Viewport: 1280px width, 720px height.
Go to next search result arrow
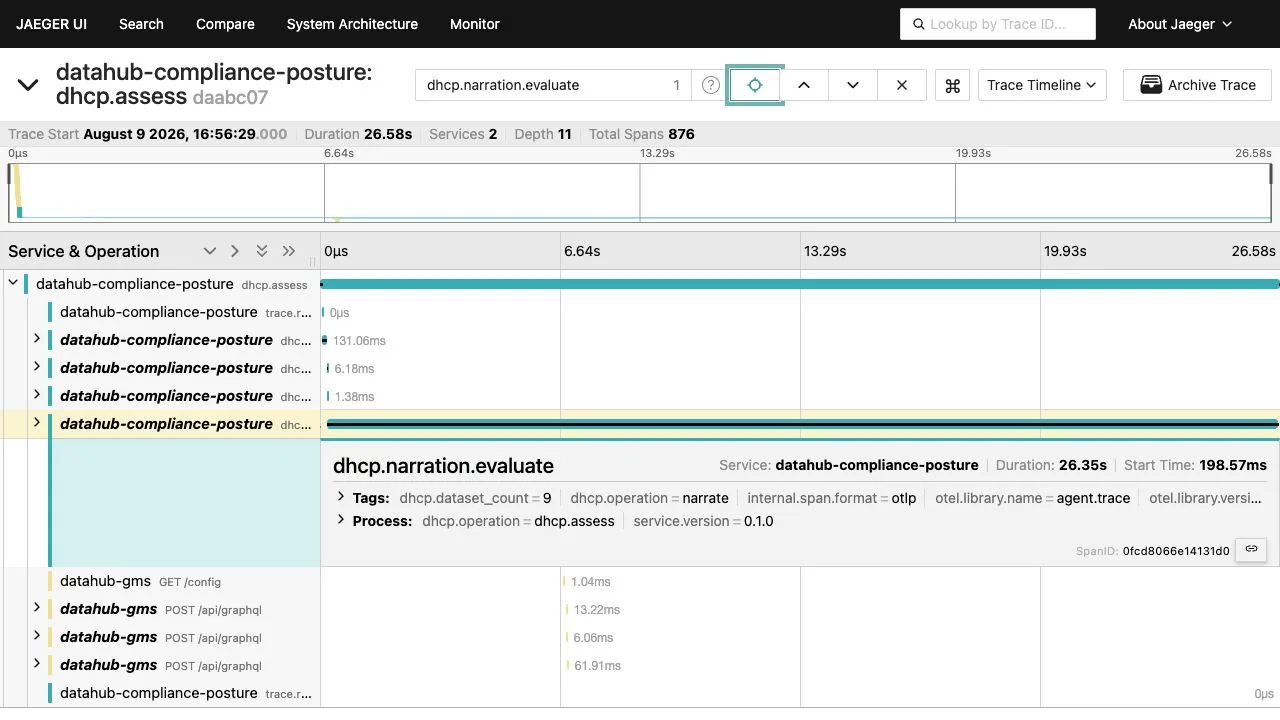pyautogui.click(x=853, y=85)
